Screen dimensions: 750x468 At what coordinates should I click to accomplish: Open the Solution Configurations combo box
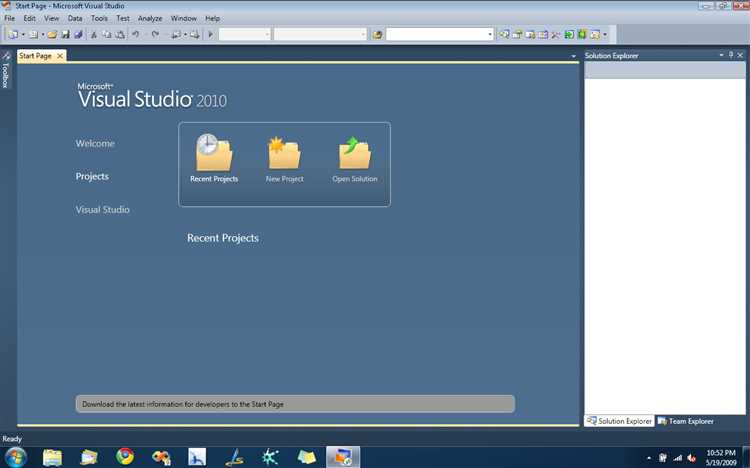(x=245, y=34)
